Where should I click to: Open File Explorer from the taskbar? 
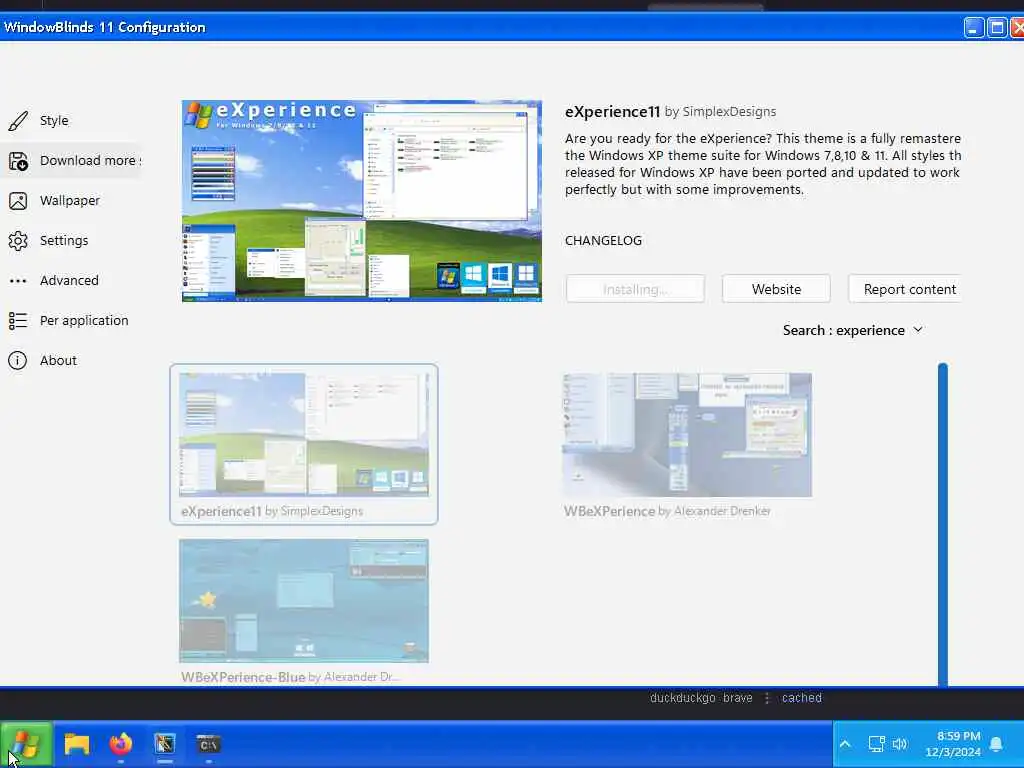click(76, 744)
